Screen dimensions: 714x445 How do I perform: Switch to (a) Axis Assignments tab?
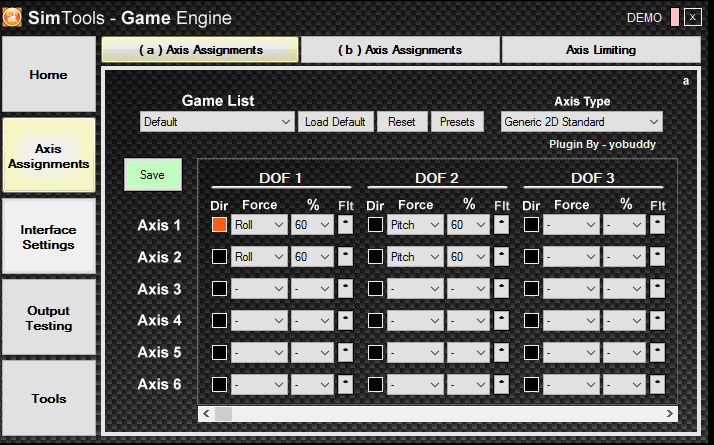[200, 50]
